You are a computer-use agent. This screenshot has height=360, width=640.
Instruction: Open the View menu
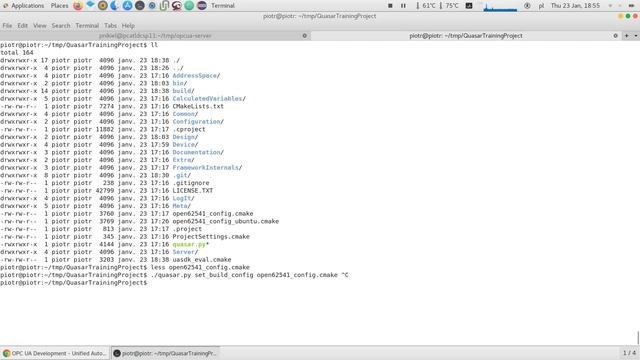(40, 25)
